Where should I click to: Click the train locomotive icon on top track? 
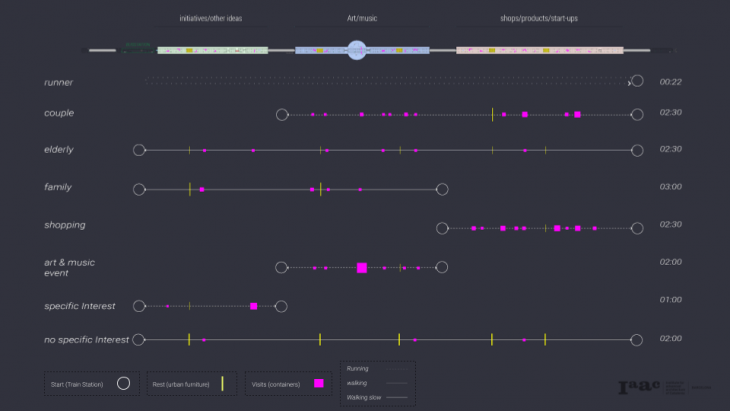pyautogui.click(x=137, y=49)
